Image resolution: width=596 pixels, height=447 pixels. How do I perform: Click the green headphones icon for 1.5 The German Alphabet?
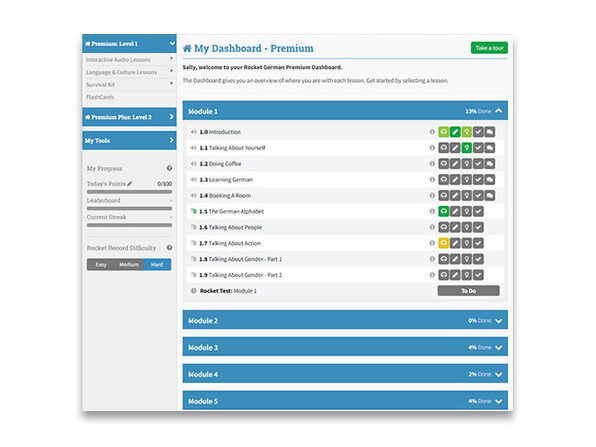pyautogui.click(x=444, y=211)
